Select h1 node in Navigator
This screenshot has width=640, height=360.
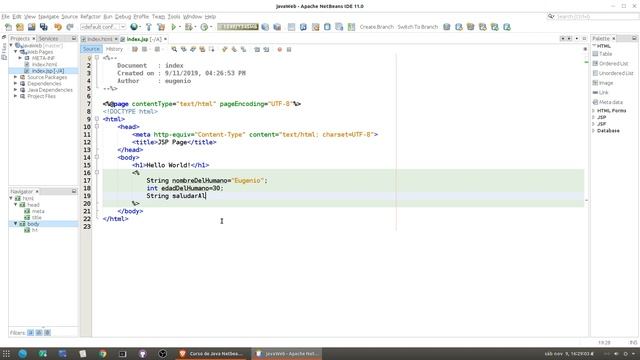[35, 230]
